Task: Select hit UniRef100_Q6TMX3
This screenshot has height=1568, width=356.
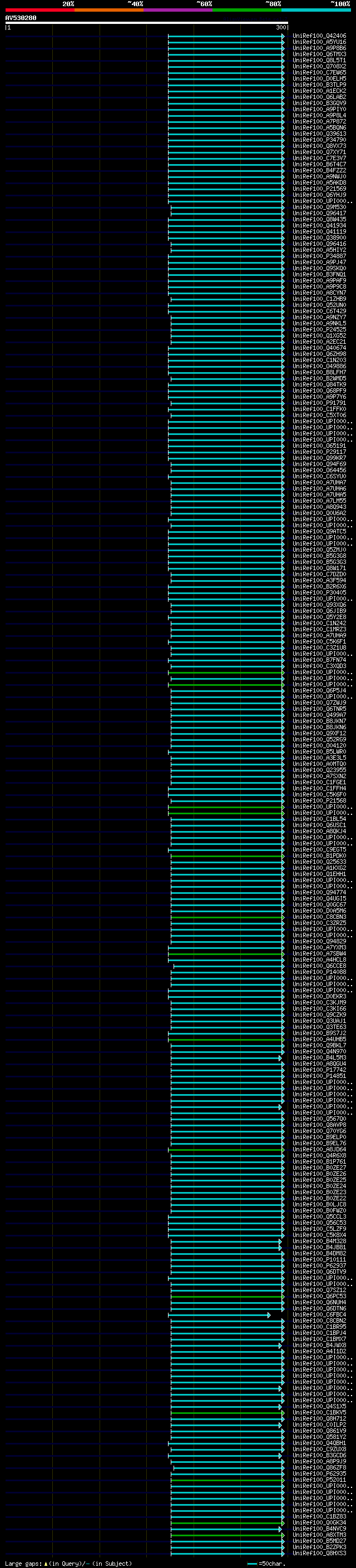Action: coord(319,54)
